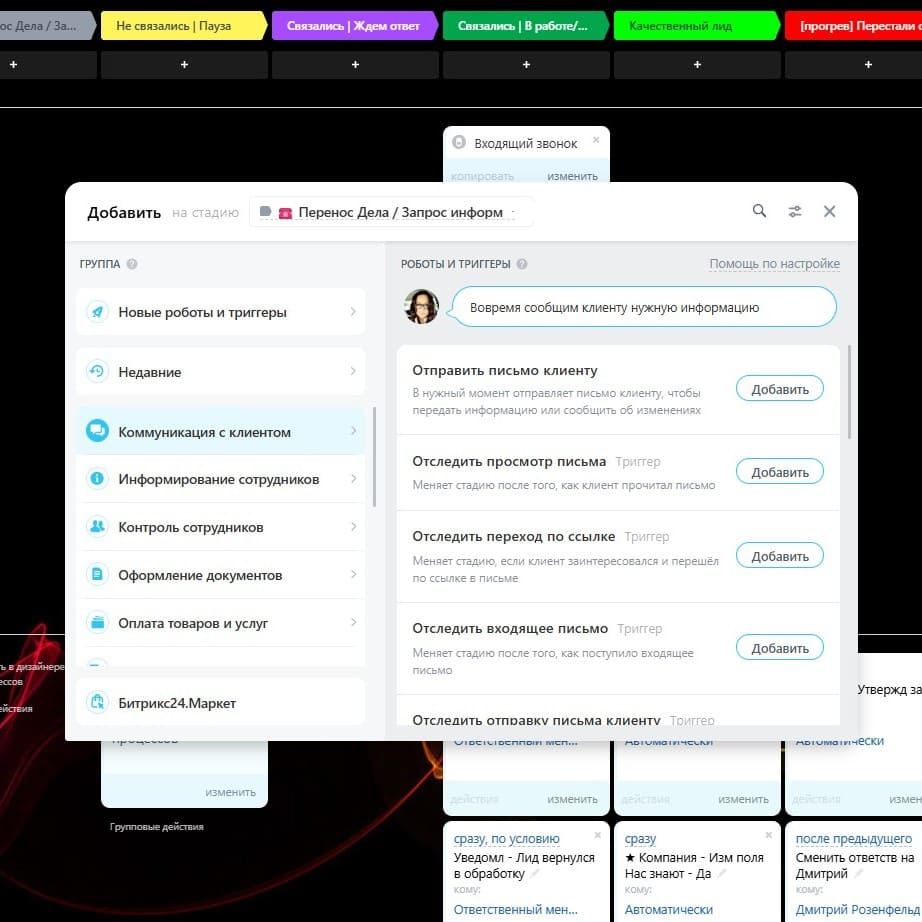Image resolution: width=922 pixels, height=922 pixels.
Task: Click изменить on Входящий звонок card
Action: pos(572,176)
